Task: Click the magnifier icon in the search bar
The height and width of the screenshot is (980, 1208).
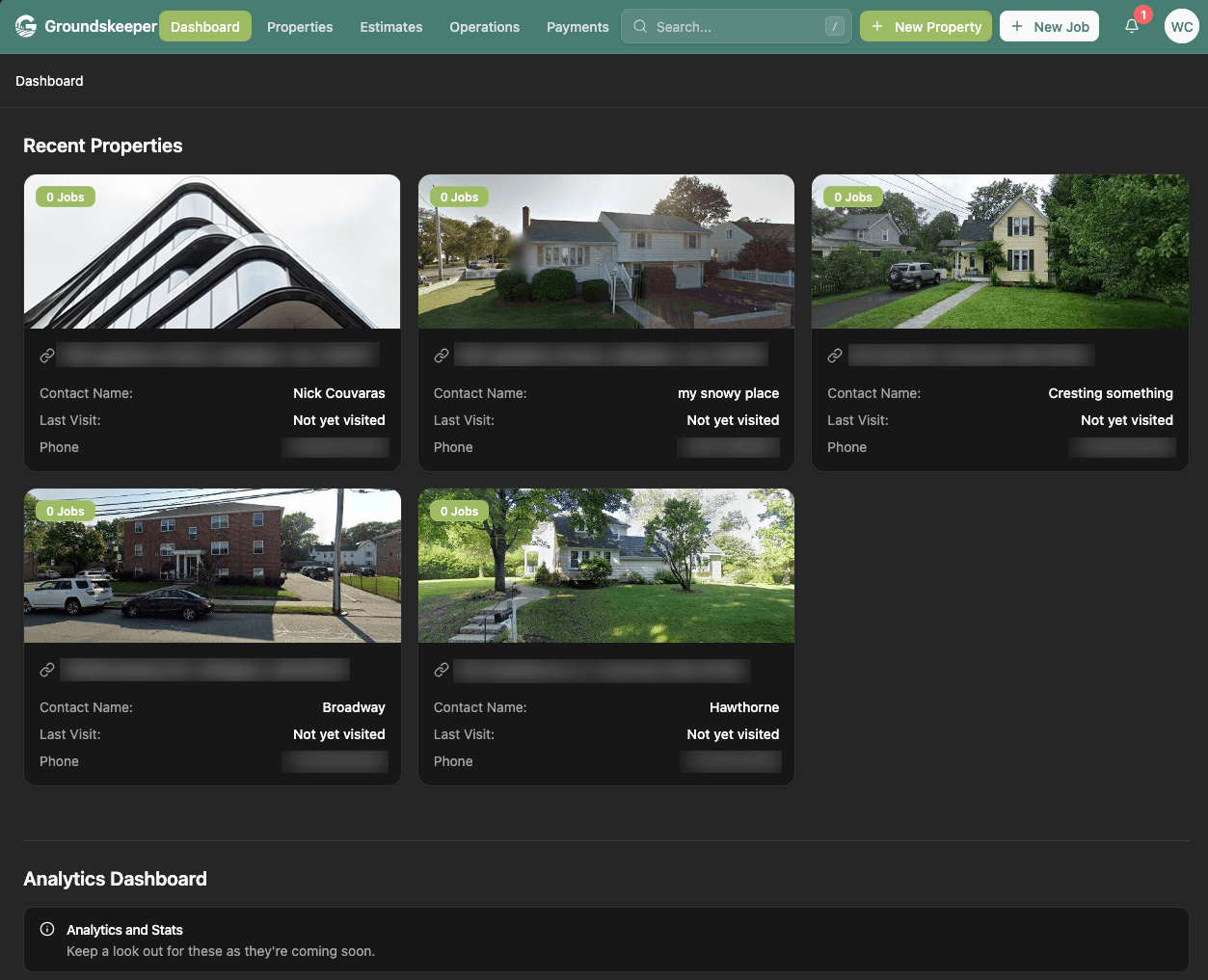Action: point(639,26)
